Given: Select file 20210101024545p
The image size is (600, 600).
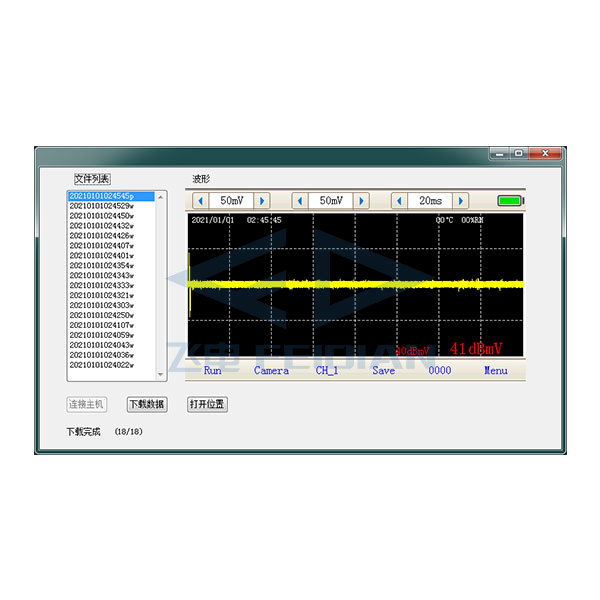Looking at the screenshot, I should (x=111, y=196).
